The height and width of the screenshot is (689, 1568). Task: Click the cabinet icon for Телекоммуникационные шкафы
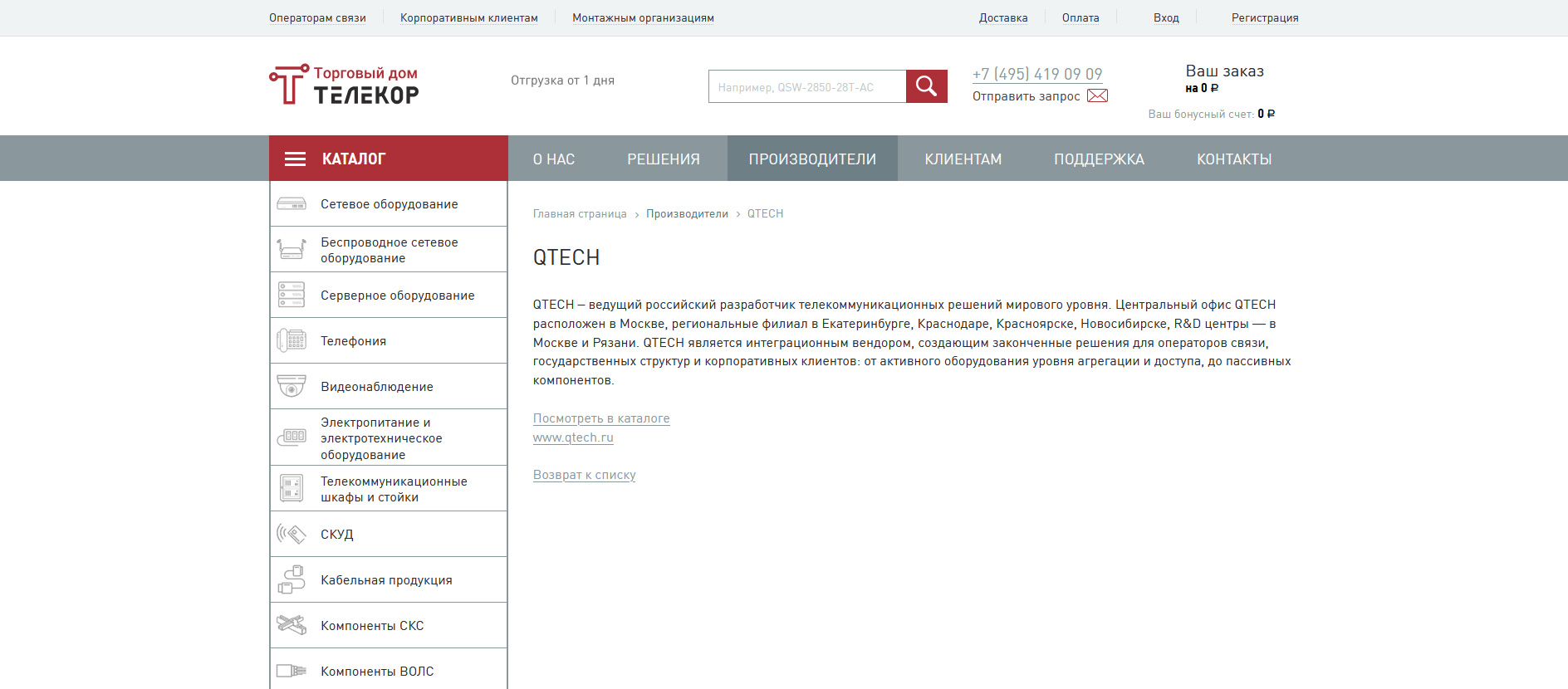pos(292,488)
